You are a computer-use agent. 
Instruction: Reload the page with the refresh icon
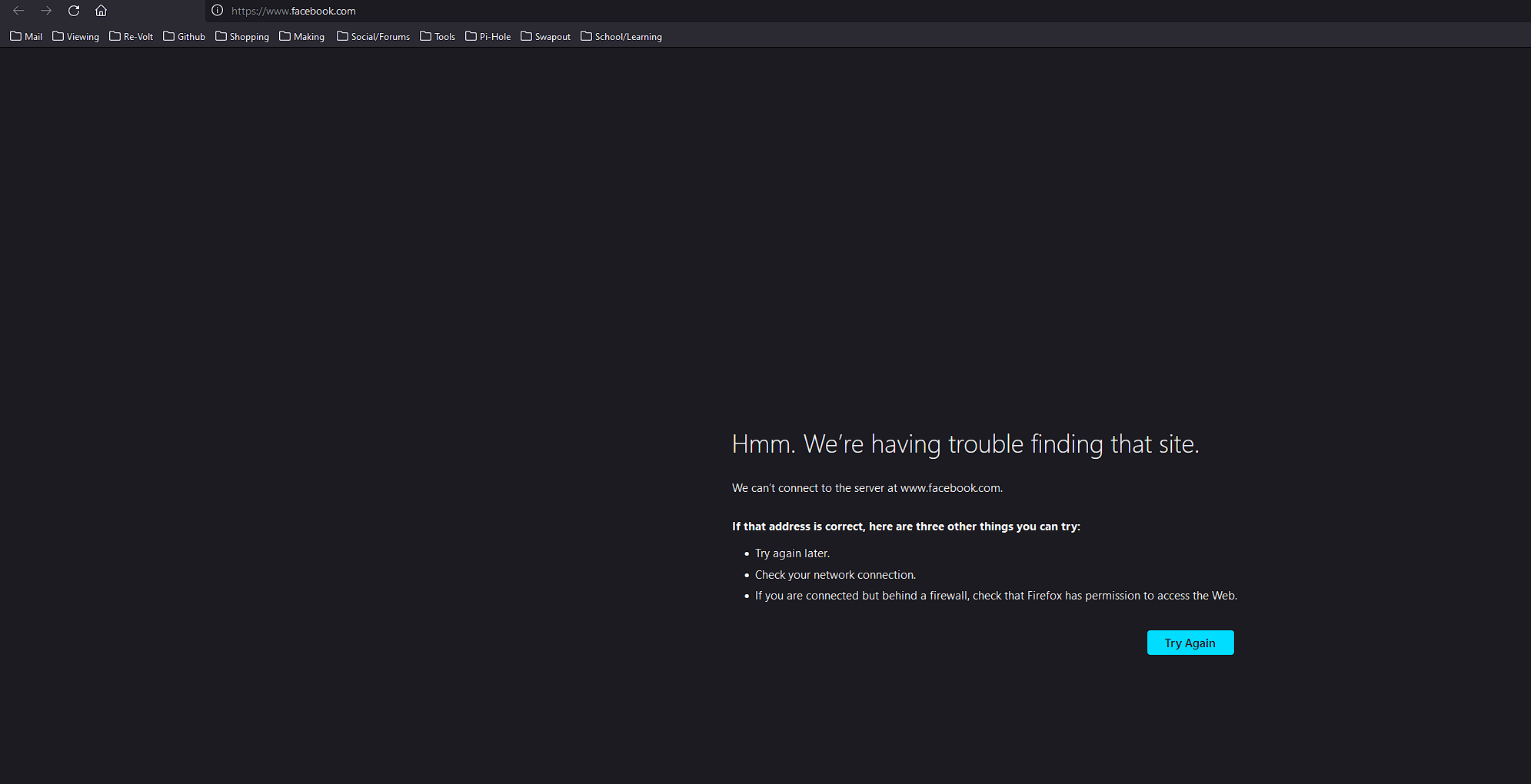tap(74, 11)
